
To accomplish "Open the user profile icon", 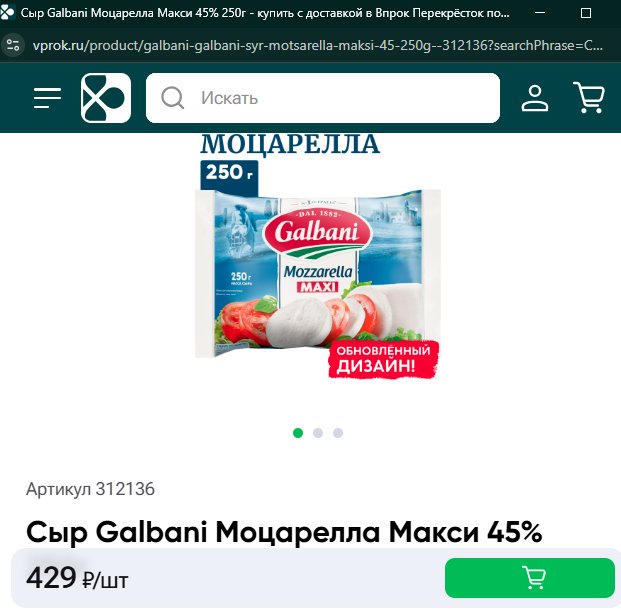I will point(535,98).
